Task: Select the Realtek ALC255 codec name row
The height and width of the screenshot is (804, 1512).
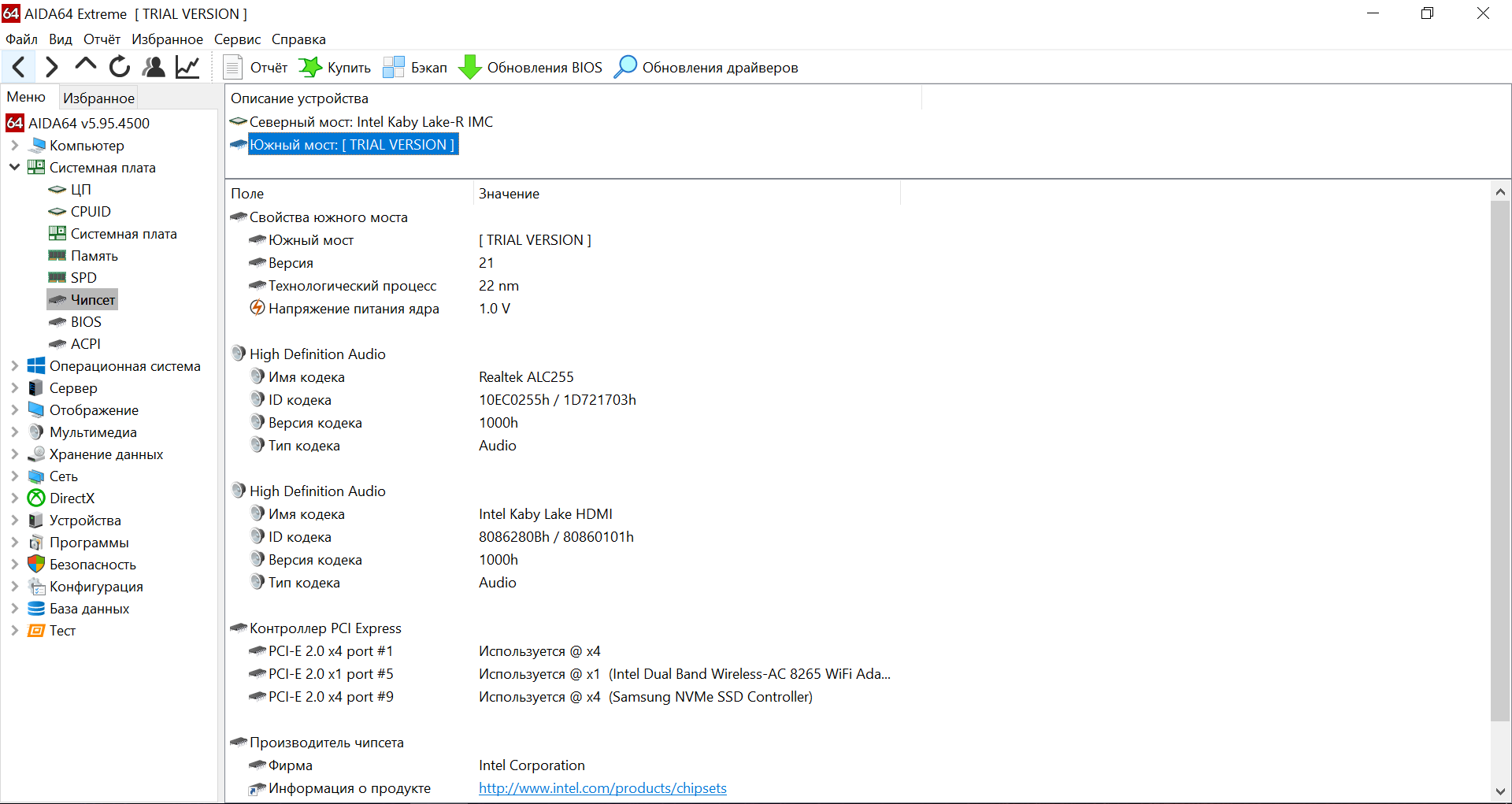Action: click(x=526, y=377)
